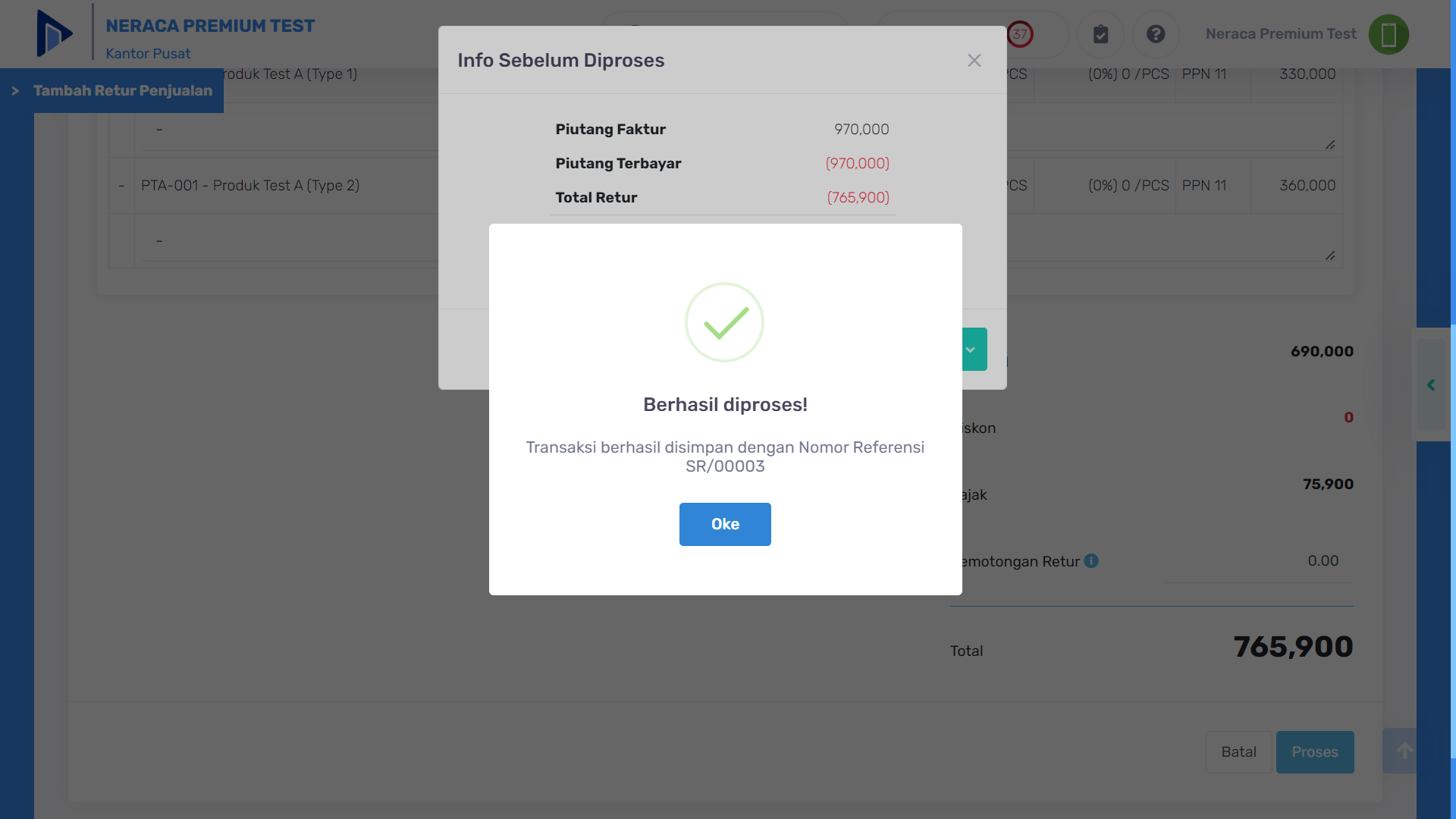Expand the right side panel chevron

click(x=1431, y=384)
